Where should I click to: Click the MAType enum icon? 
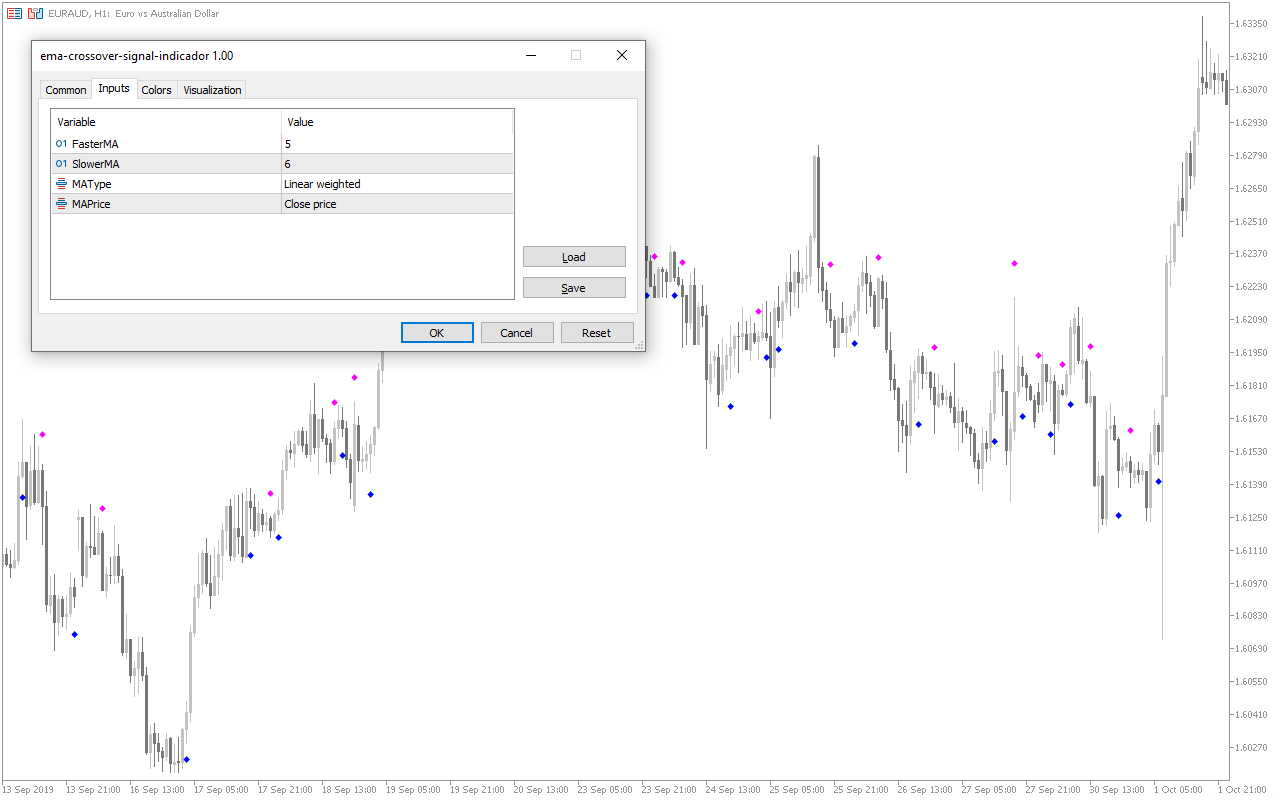[62, 184]
